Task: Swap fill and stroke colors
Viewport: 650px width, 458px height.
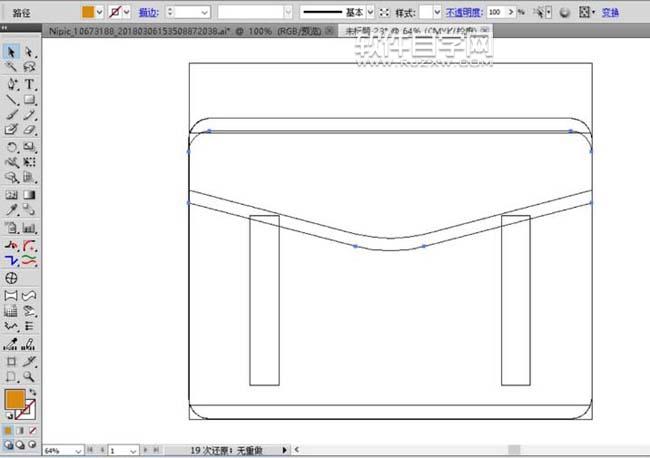Action: click(x=32, y=394)
